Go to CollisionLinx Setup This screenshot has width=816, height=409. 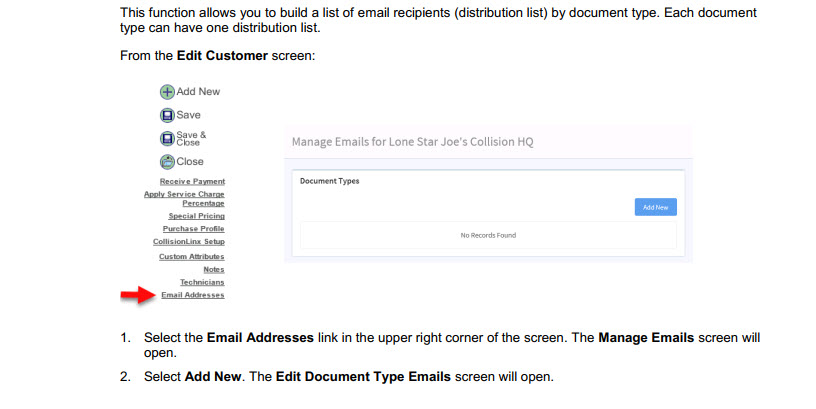point(188,241)
